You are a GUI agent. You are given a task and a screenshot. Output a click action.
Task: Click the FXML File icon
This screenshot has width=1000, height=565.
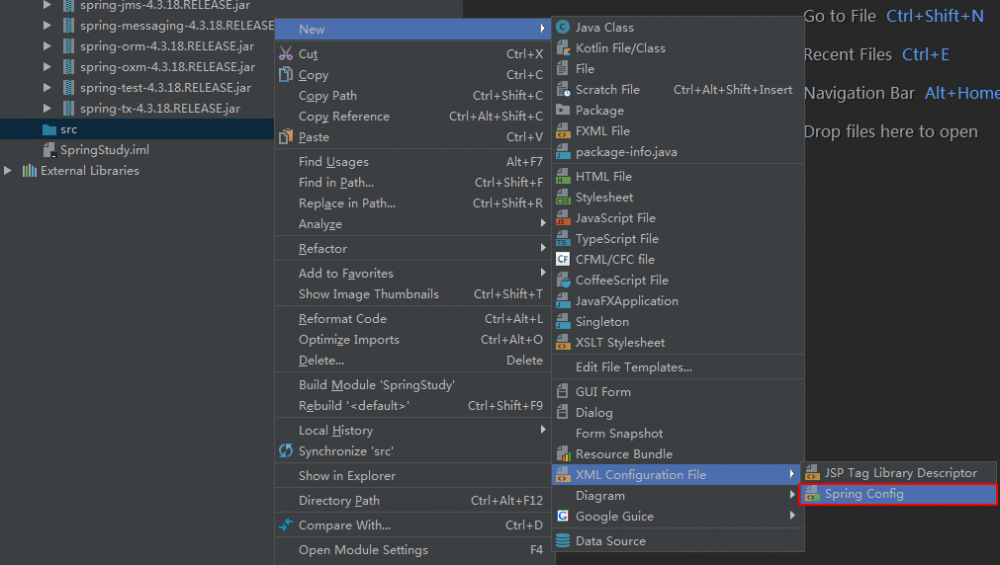coord(563,131)
